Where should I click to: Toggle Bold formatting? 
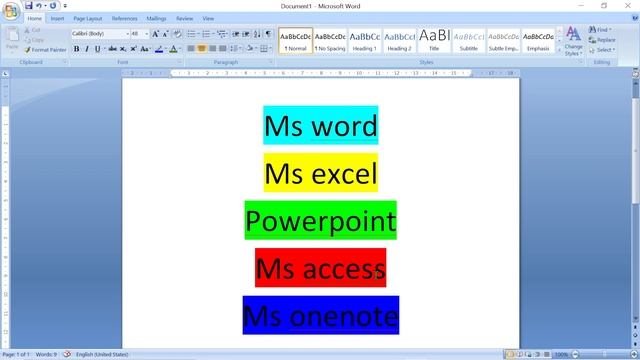click(x=76, y=49)
